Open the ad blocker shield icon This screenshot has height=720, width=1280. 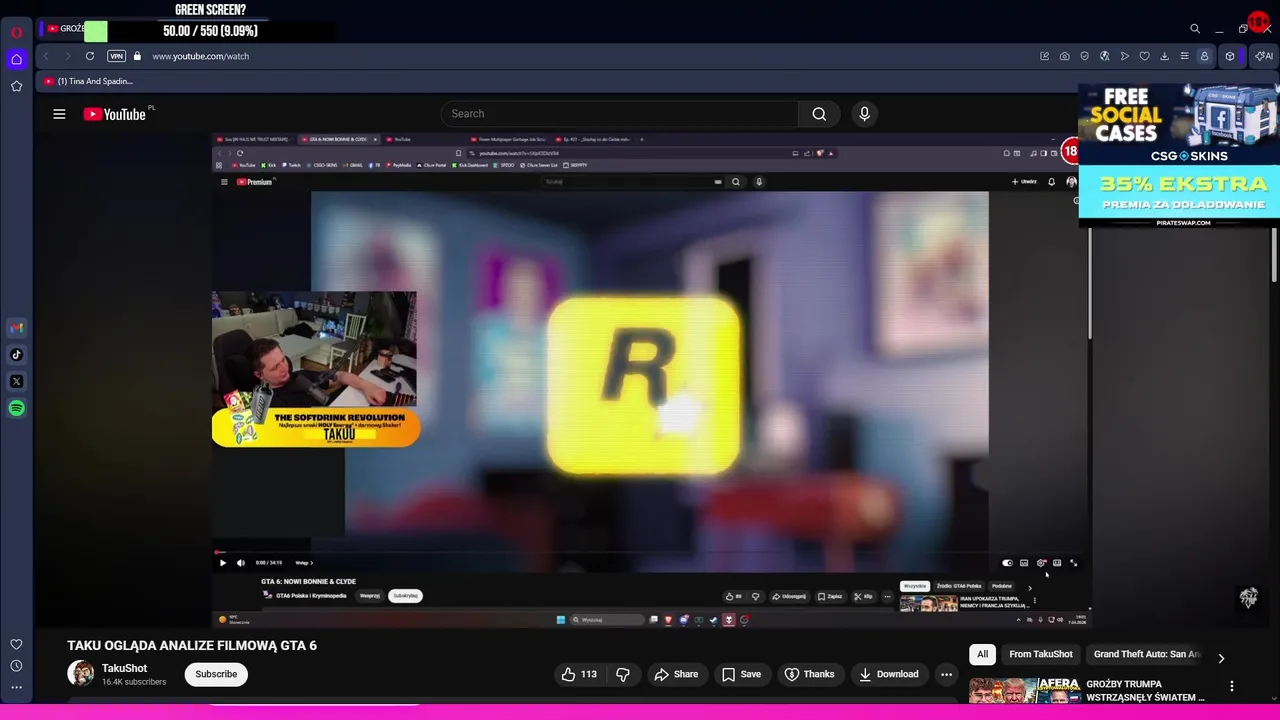1084,56
